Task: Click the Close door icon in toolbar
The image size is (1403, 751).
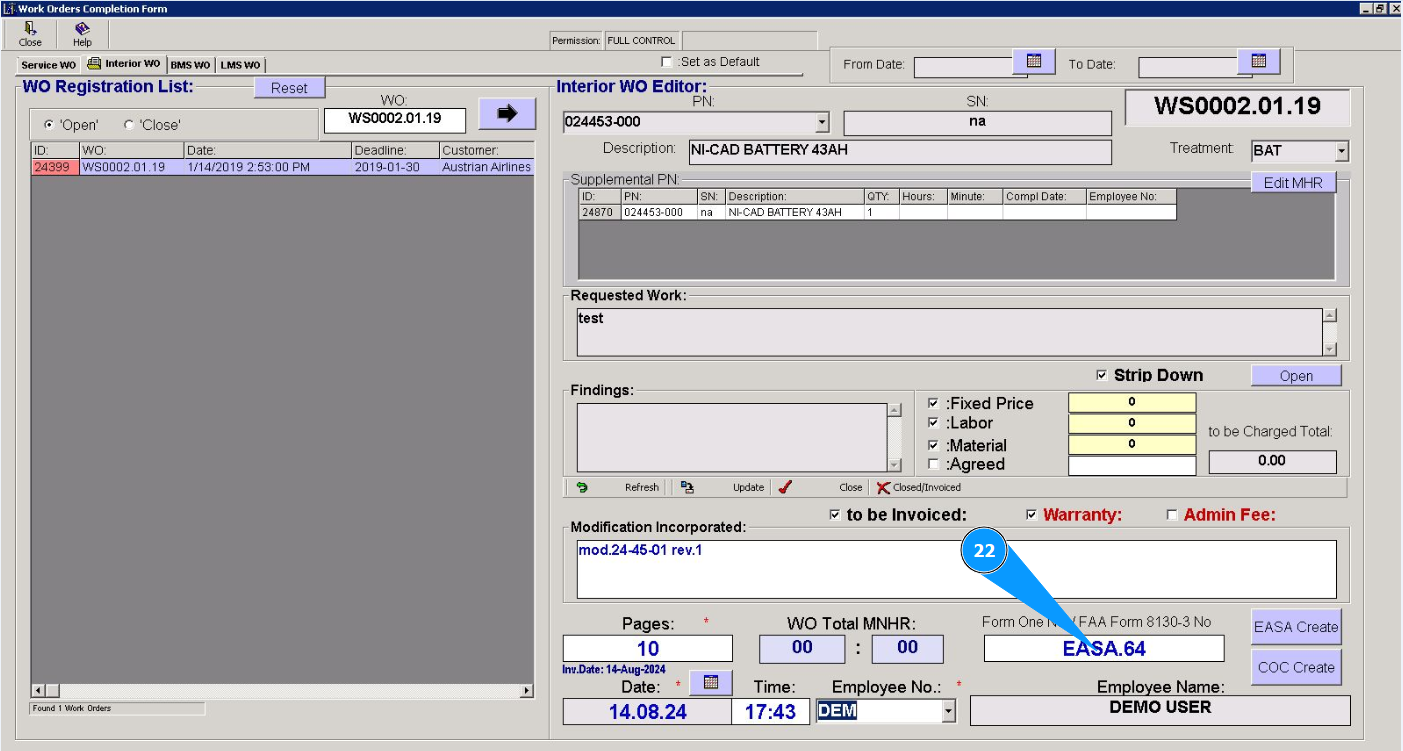Action: click(x=30, y=29)
